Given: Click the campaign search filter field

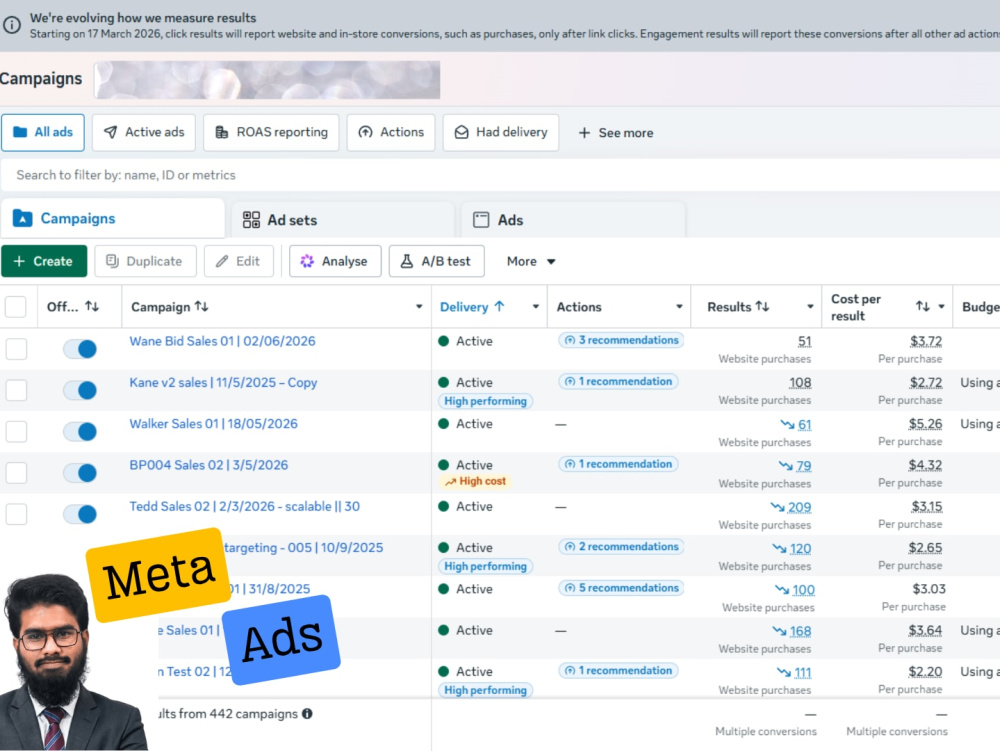Looking at the screenshot, I should pos(500,175).
